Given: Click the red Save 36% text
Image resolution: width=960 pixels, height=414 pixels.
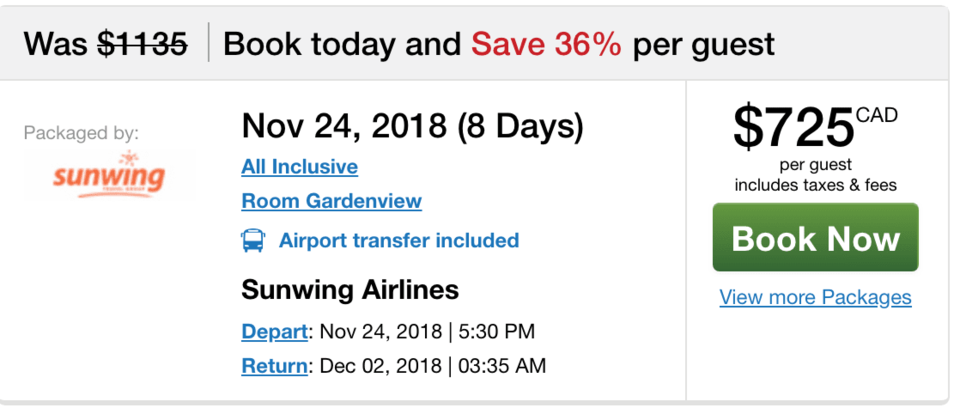Looking at the screenshot, I should tap(546, 44).
